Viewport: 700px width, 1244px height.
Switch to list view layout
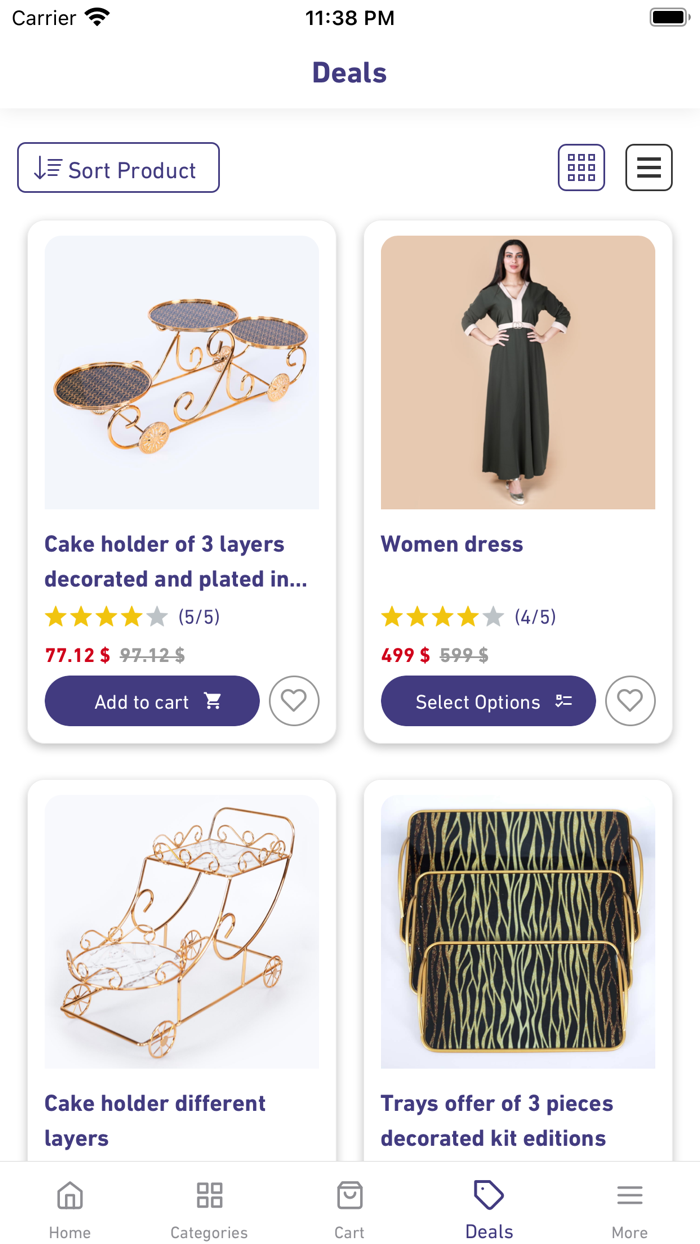(x=649, y=167)
